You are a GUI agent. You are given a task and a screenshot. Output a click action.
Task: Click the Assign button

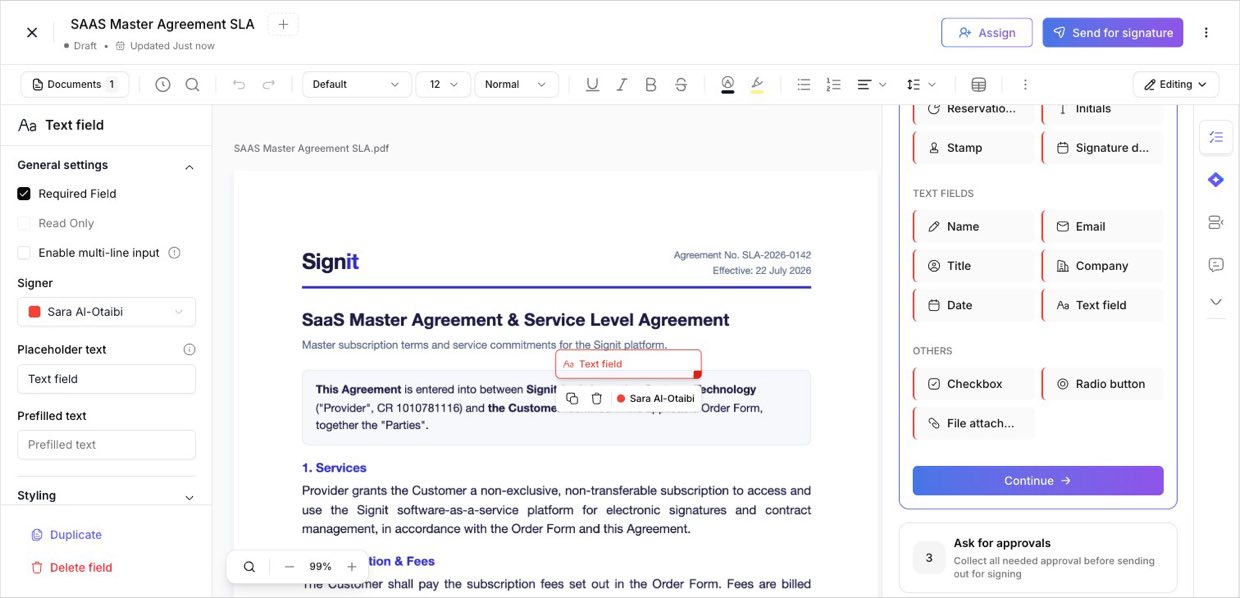987,32
